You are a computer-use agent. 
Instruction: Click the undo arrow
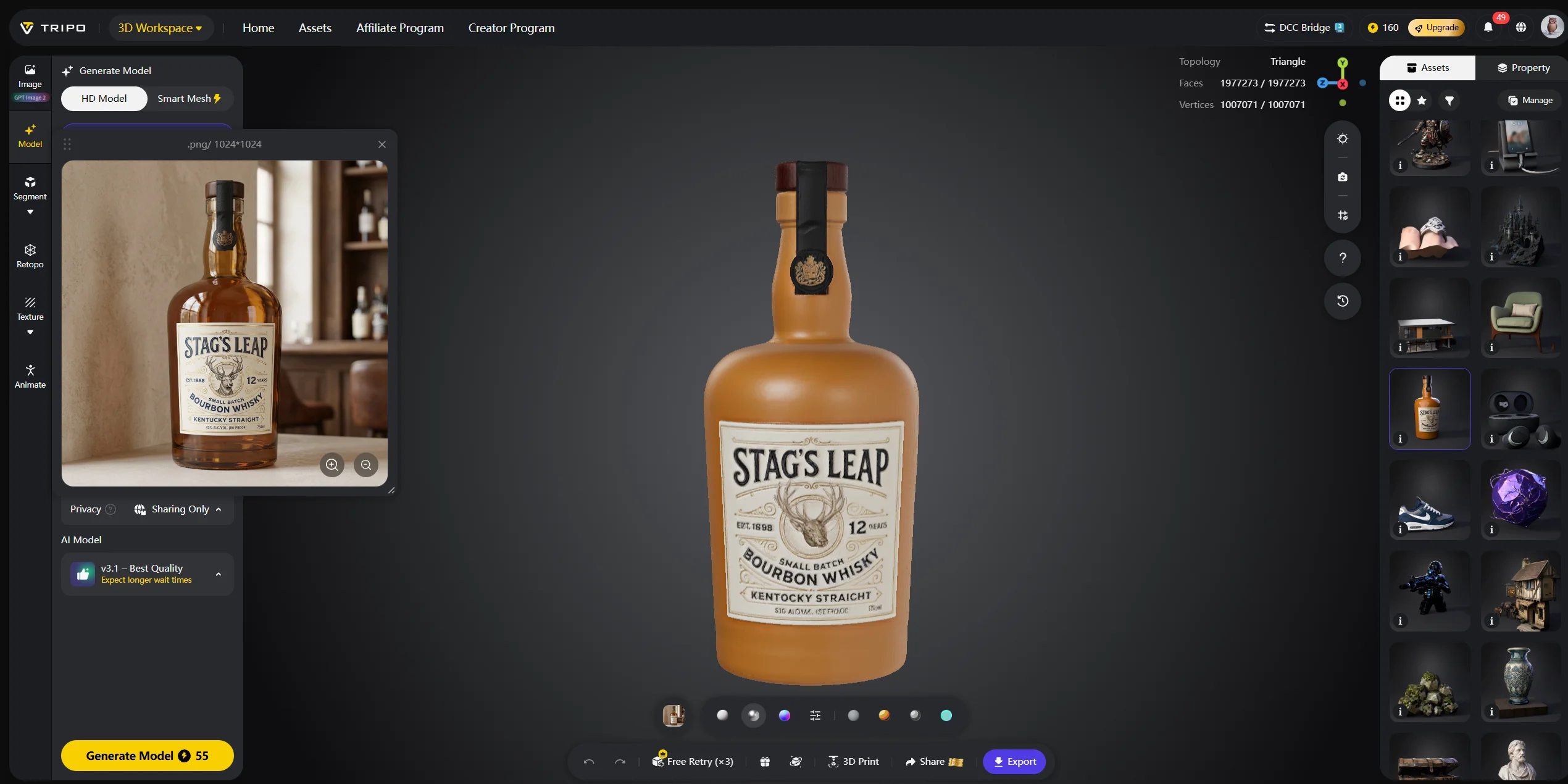tap(589, 762)
